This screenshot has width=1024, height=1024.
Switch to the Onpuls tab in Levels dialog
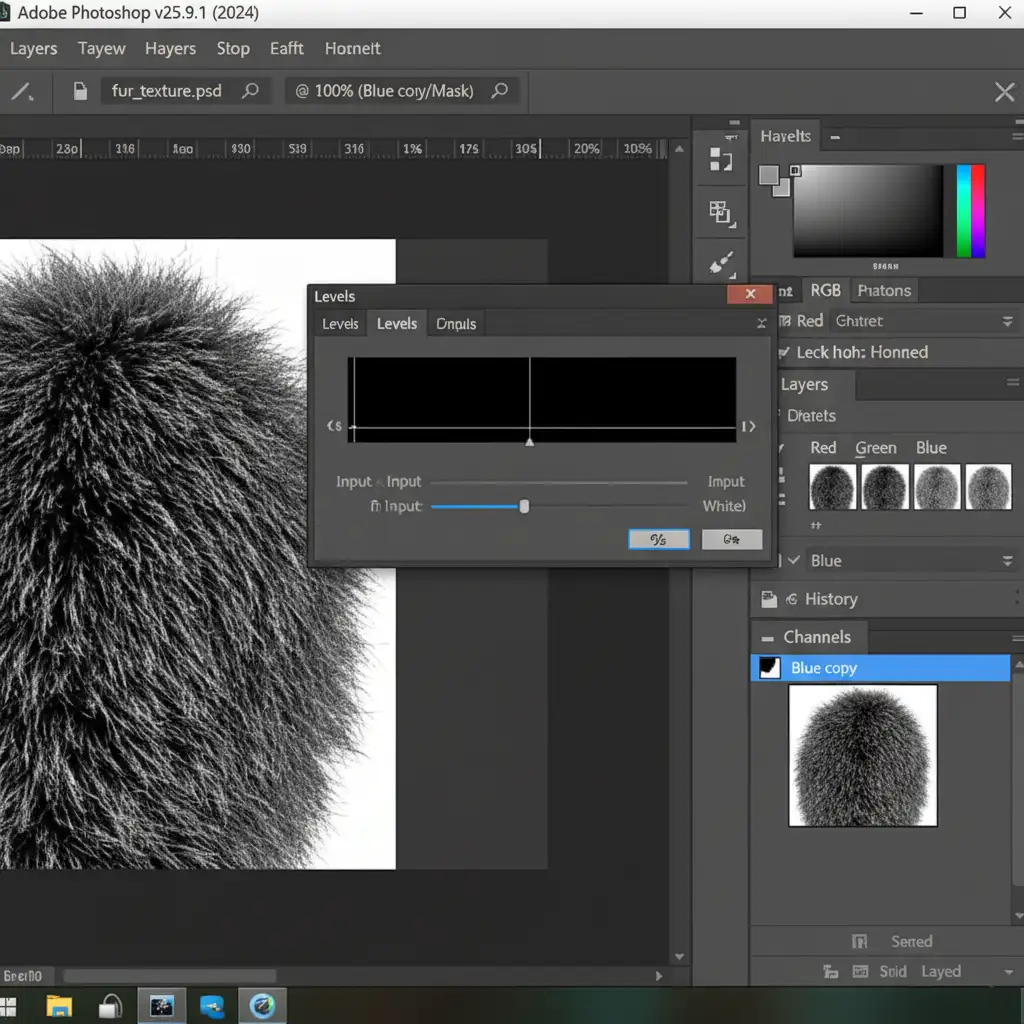click(456, 324)
